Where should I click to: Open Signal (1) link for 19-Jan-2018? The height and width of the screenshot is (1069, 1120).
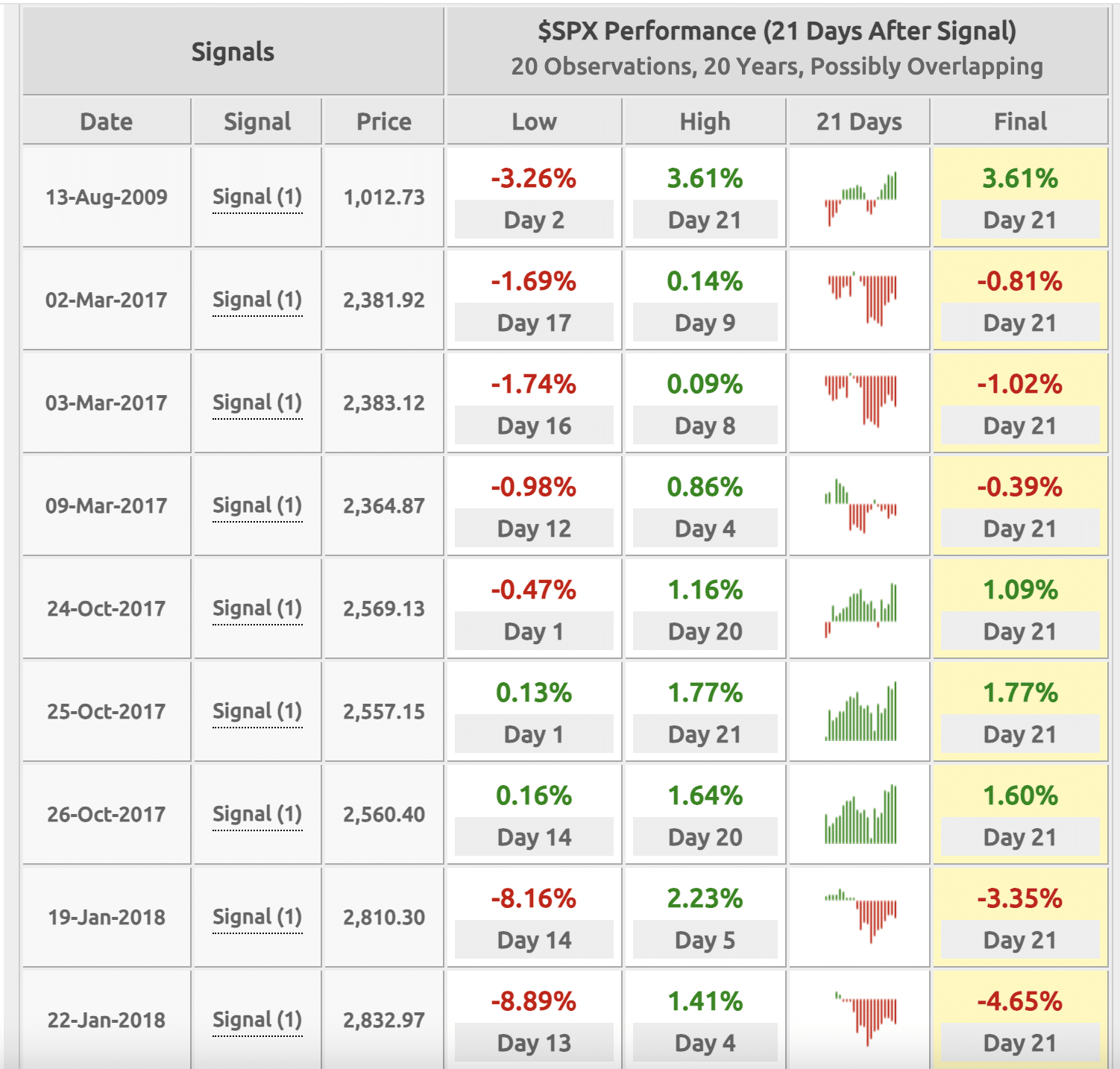pos(257,918)
